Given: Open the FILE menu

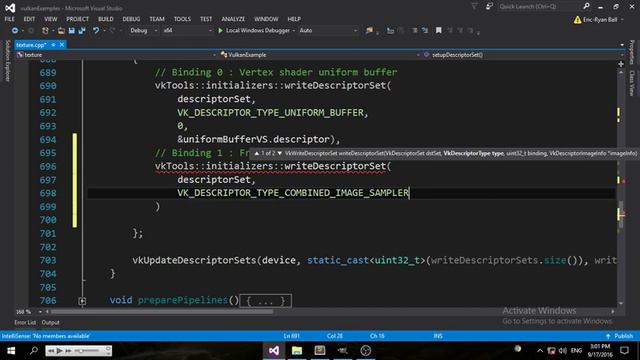Looking at the screenshot, I should tap(10, 19).
